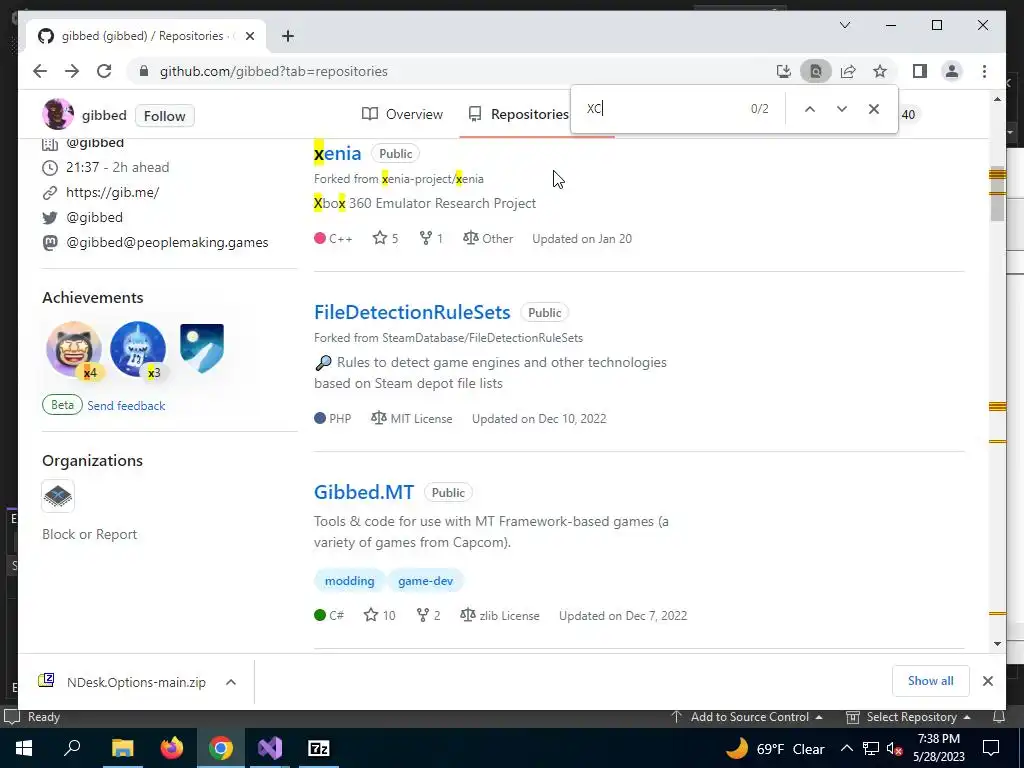Bookmark this page with the star icon
The height and width of the screenshot is (768, 1024).
pos(880,71)
